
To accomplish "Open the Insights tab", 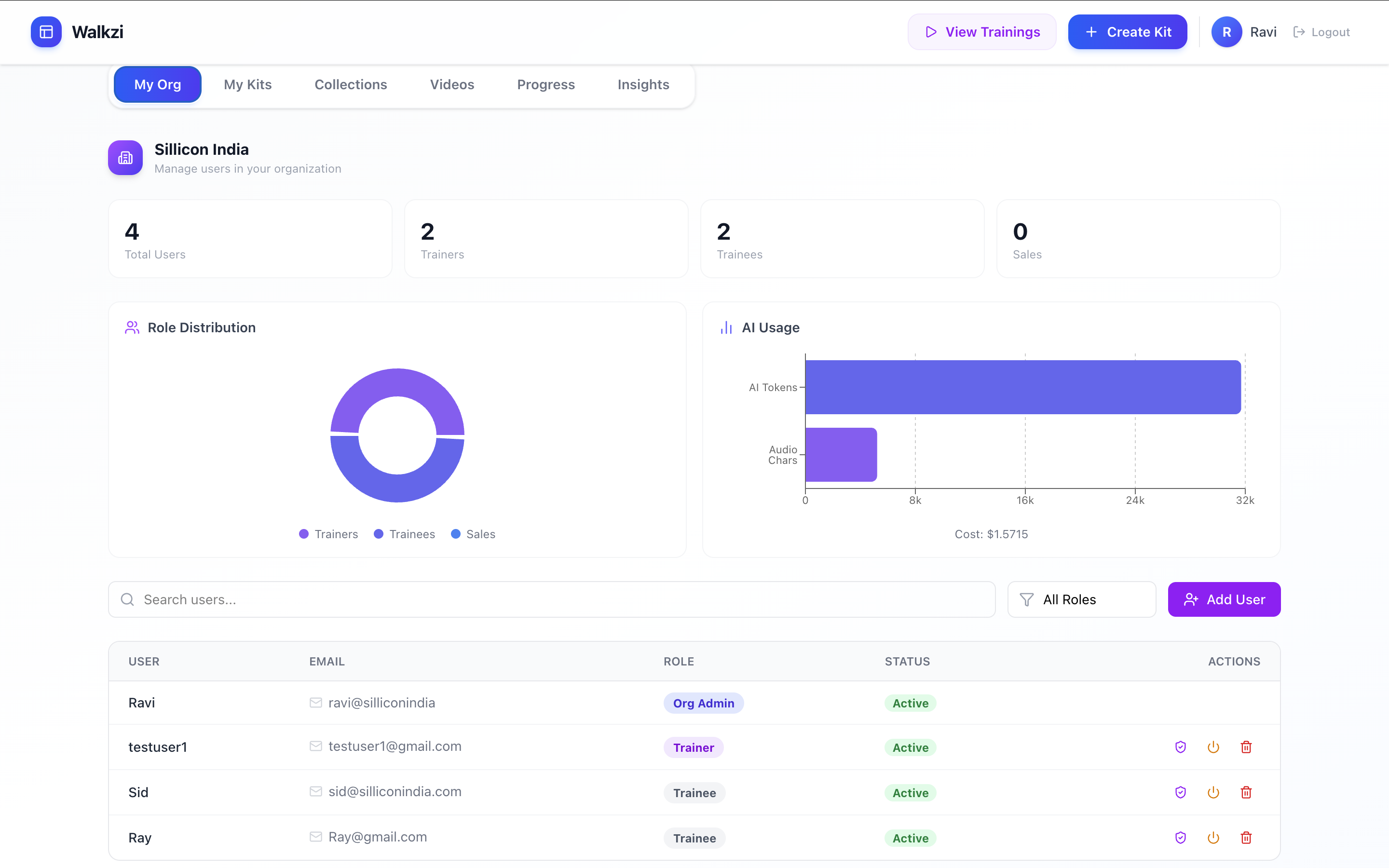I will (643, 84).
